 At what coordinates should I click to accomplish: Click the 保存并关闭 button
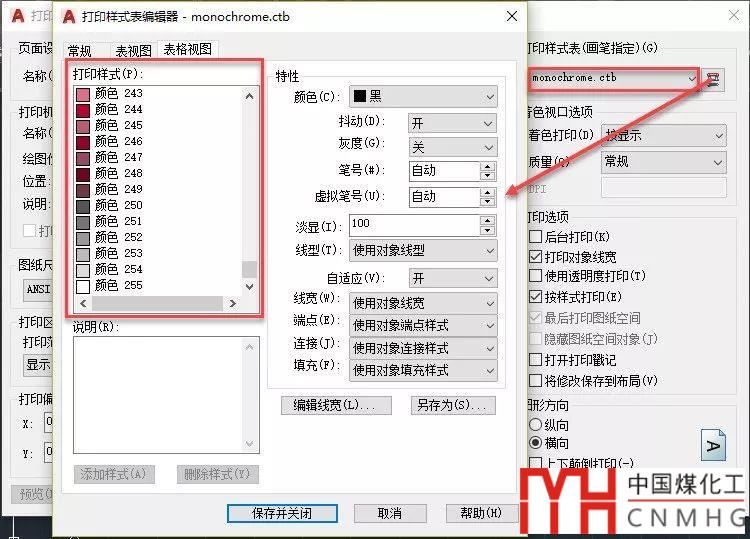[x=282, y=514]
